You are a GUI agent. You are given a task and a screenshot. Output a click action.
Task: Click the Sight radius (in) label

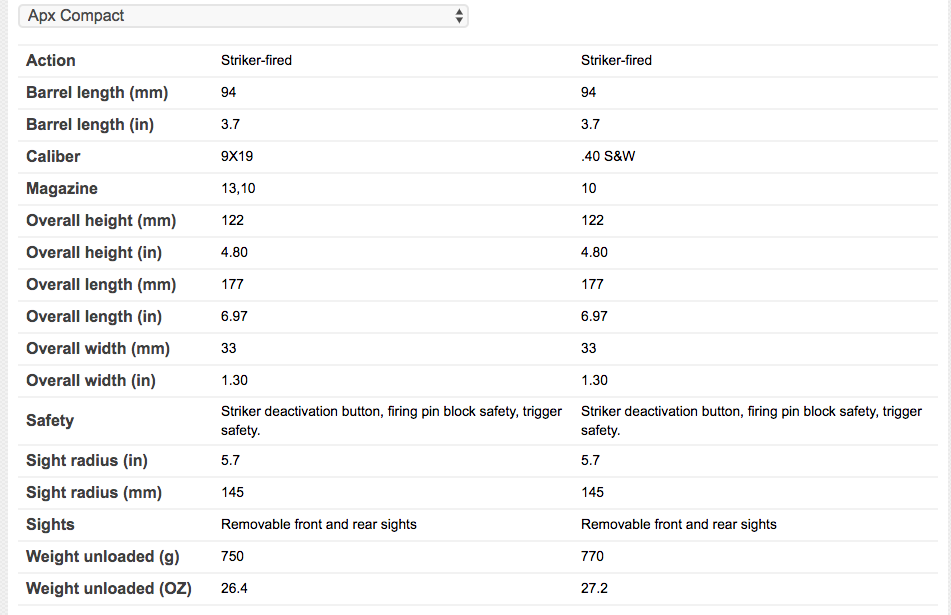tap(87, 460)
